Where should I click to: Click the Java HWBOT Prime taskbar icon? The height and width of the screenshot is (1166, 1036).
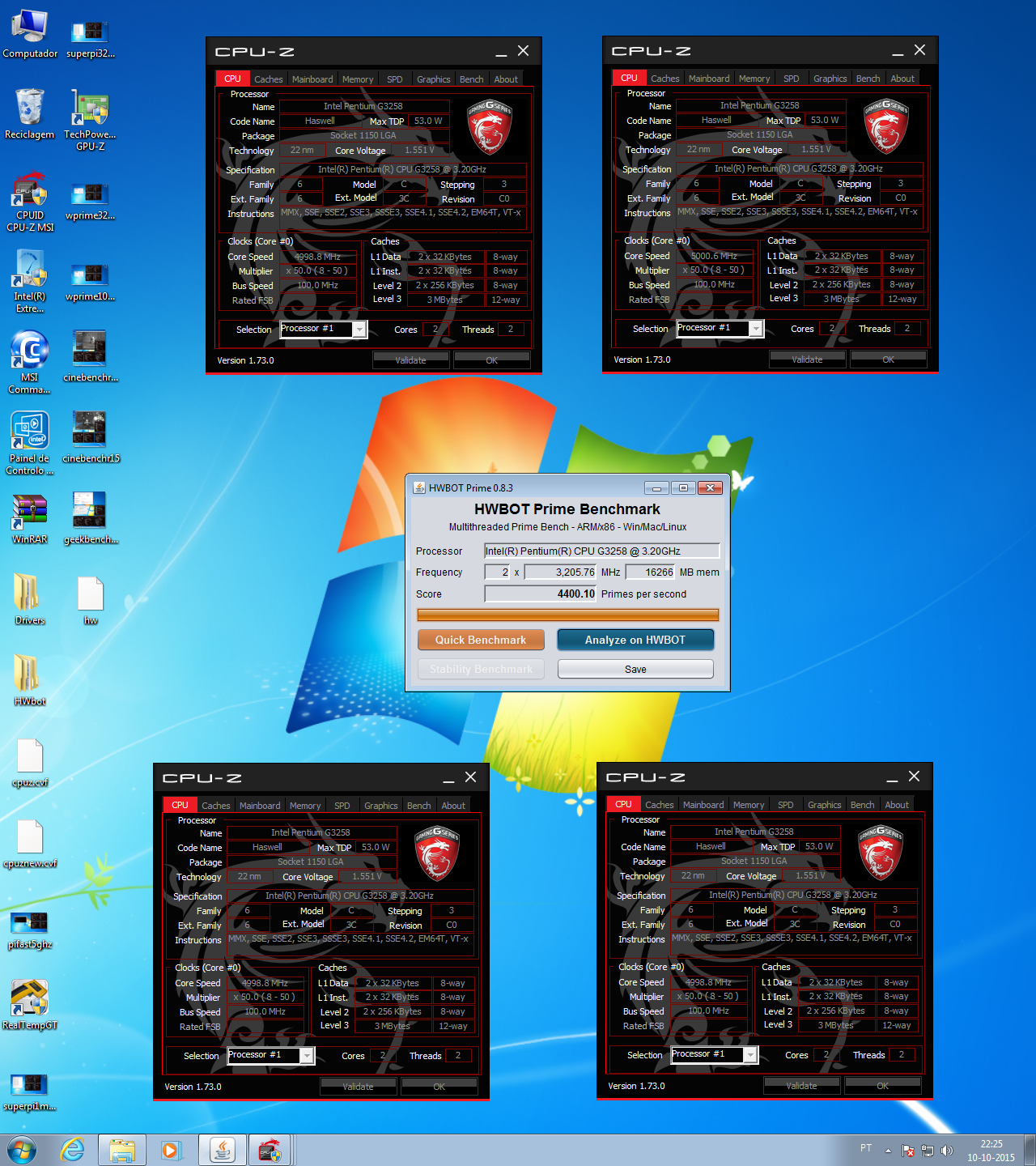223,1150
